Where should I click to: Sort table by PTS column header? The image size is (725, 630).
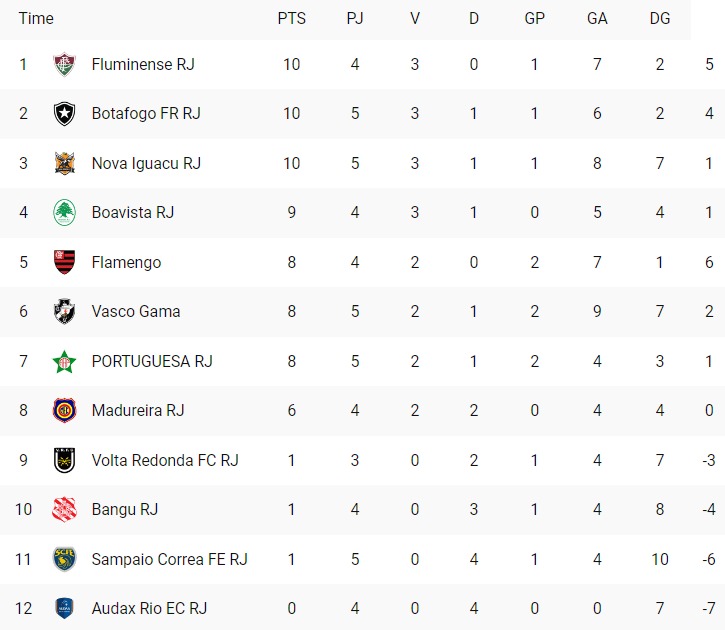pos(292,18)
